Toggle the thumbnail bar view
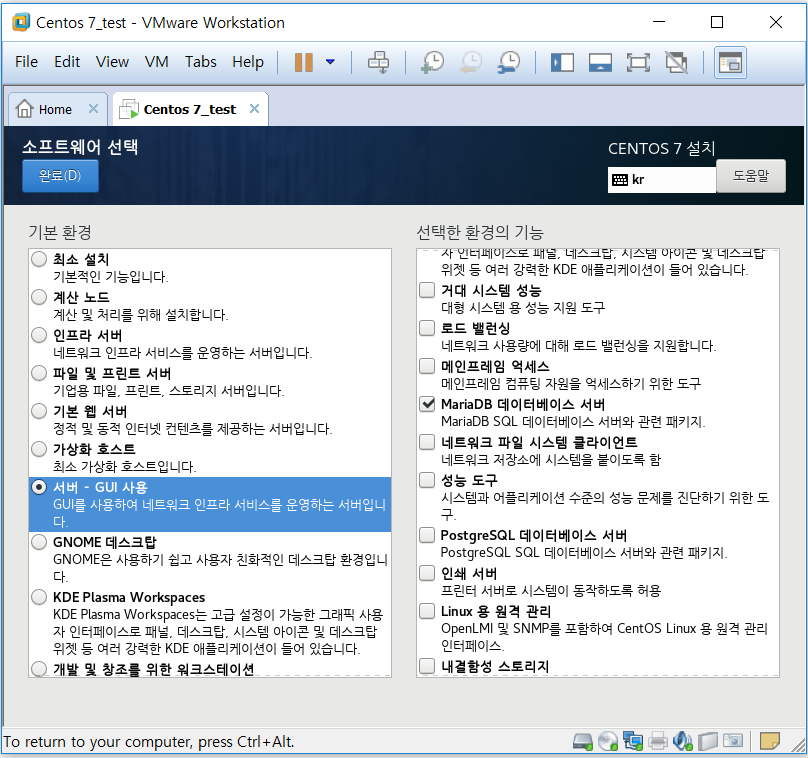The image size is (808, 758). click(x=600, y=63)
